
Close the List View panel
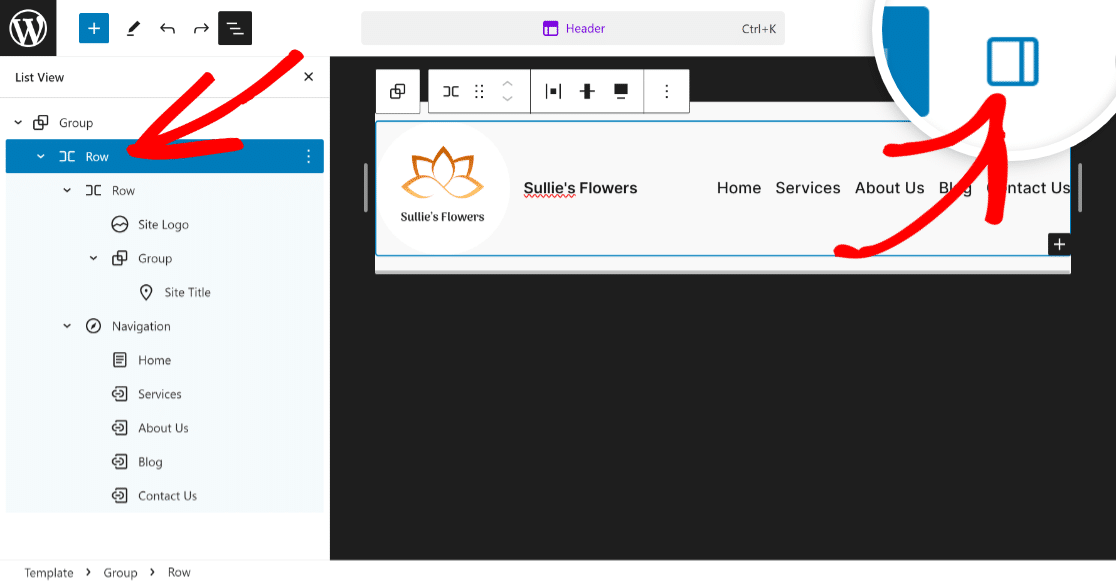click(308, 77)
